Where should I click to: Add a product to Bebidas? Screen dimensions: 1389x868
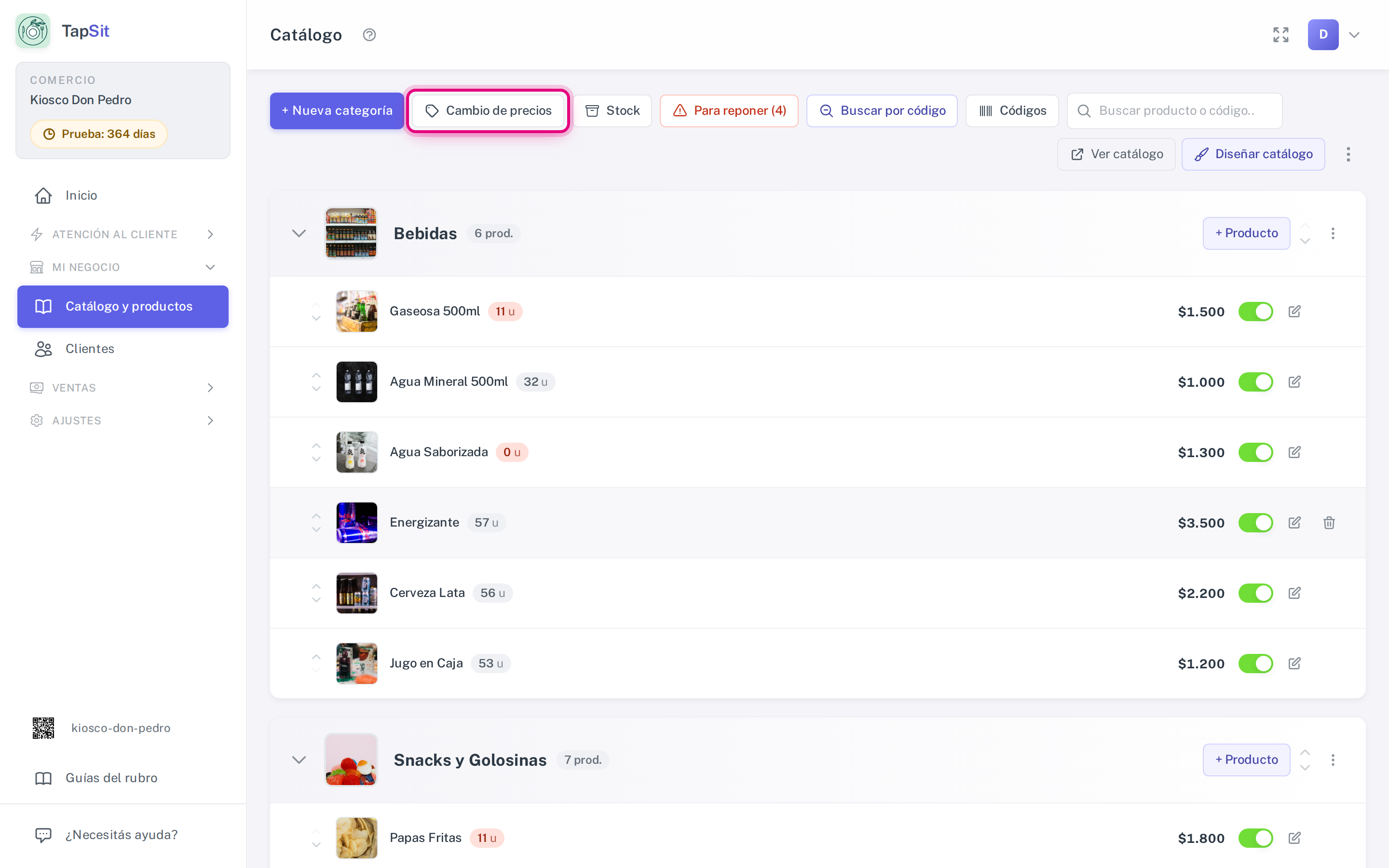(x=1246, y=234)
